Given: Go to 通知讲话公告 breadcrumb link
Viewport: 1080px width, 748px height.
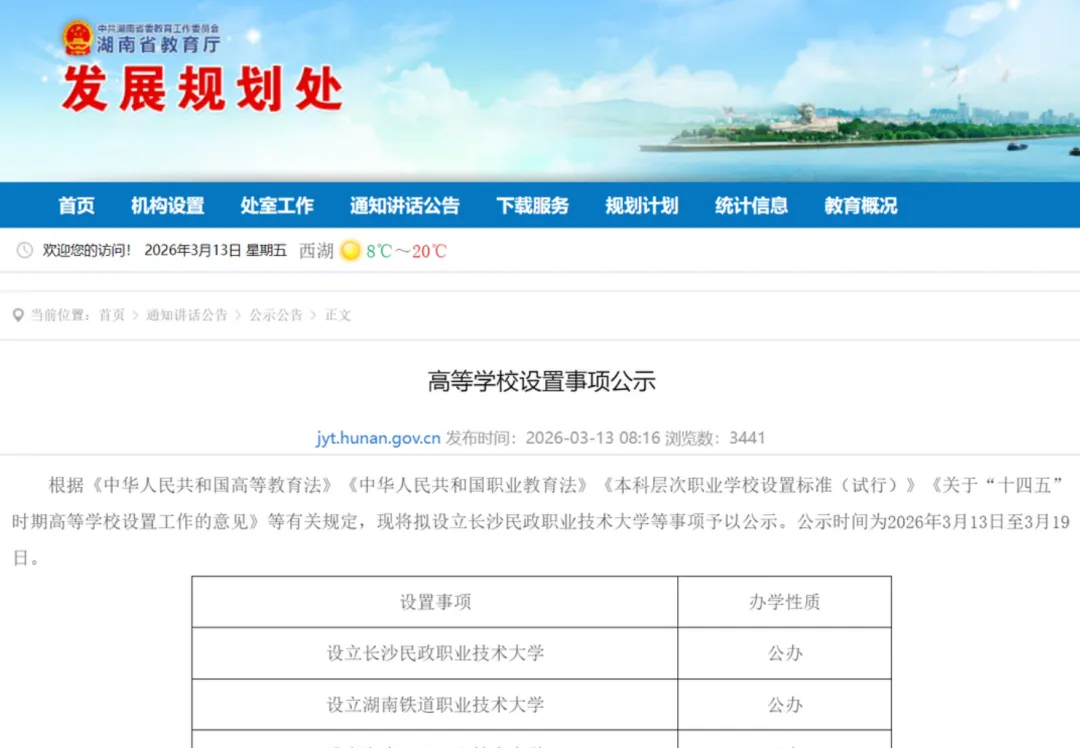Looking at the screenshot, I should point(187,315).
